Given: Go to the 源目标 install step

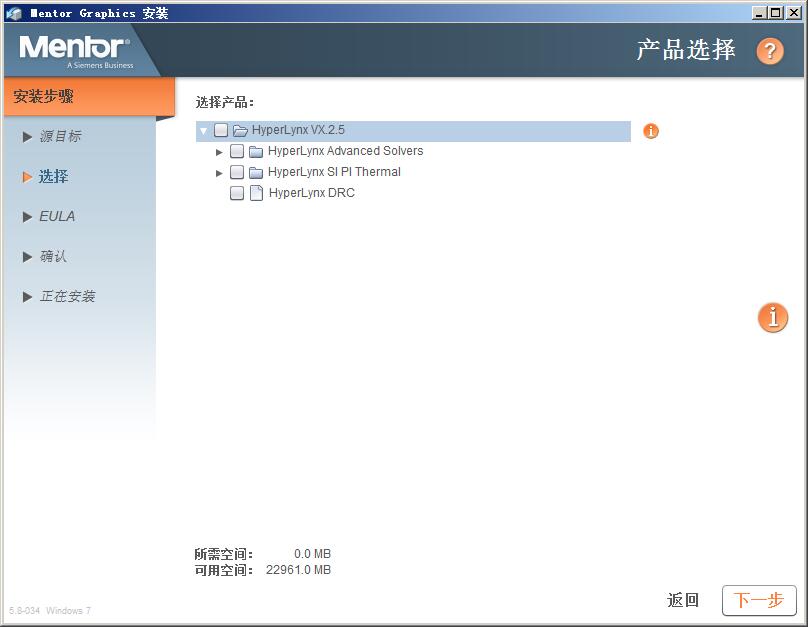Looking at the screenshot, I should coord(60,137).
